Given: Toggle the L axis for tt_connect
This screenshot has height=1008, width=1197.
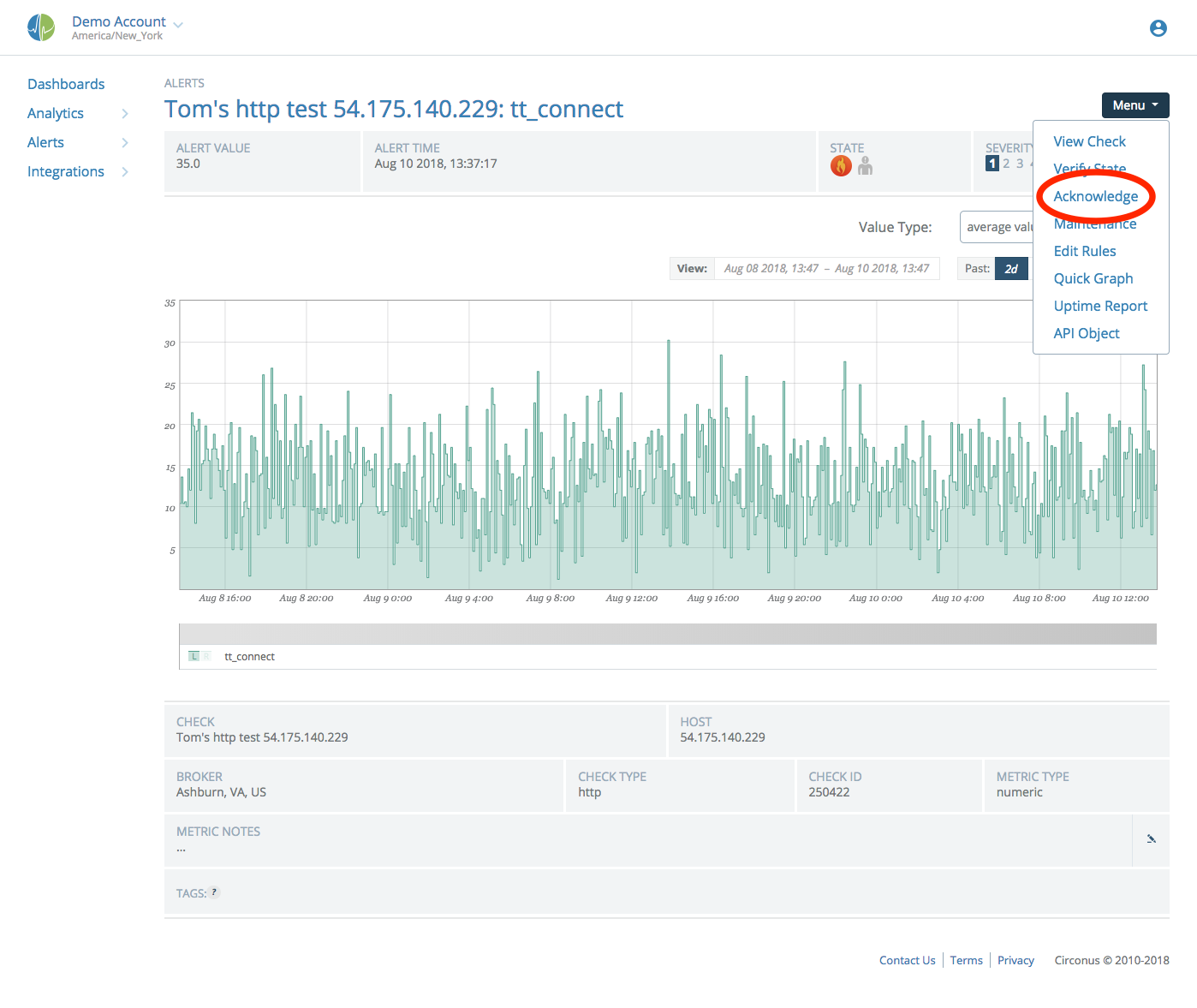Looking at the screenshot, I should coord(194,656).
